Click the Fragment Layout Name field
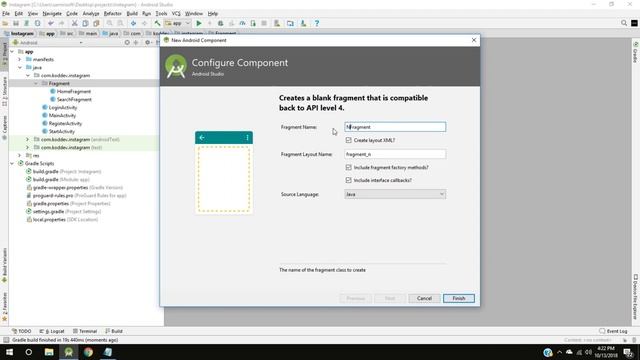Image resolution: width=640 pixels, height=360 pixels. click(x=395, y=154)
